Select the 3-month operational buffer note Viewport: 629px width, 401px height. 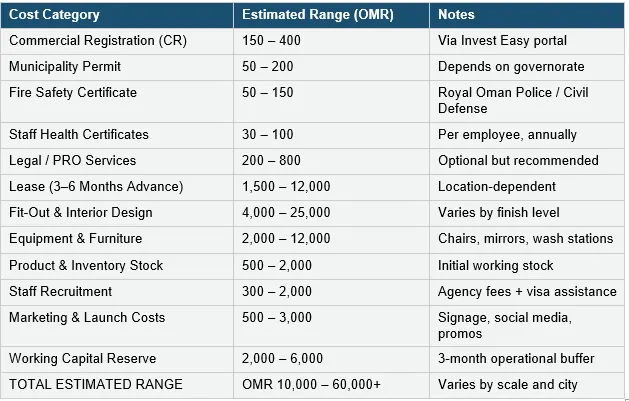pos(516,358)
